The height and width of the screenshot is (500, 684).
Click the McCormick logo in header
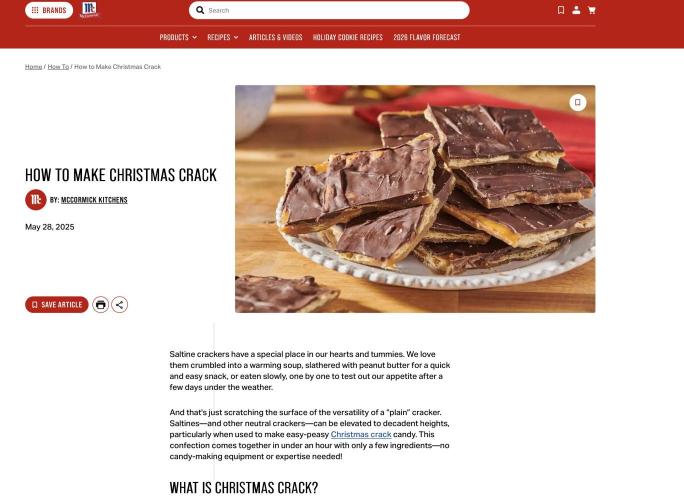tap(89, 10)
